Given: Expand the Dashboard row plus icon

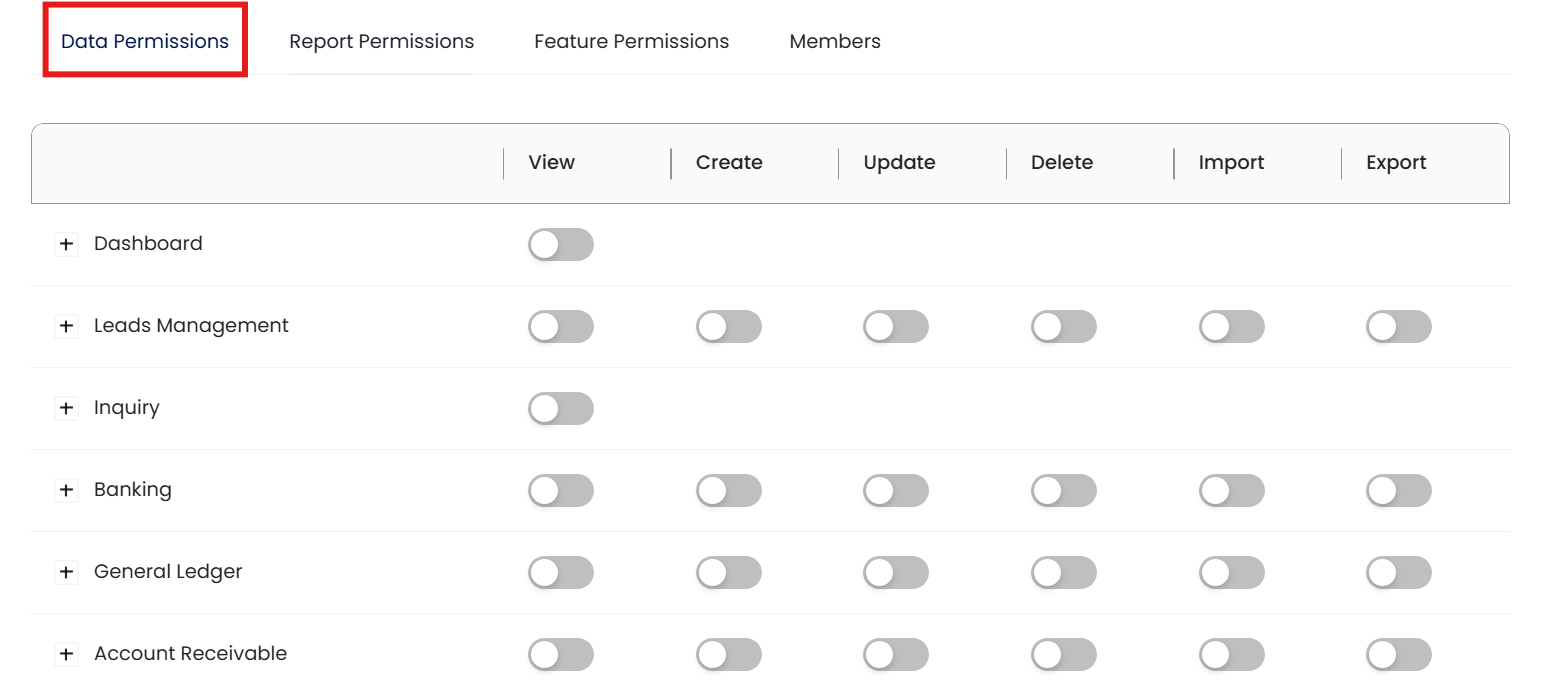Looking at the screenshot, I should coord(66,244).
